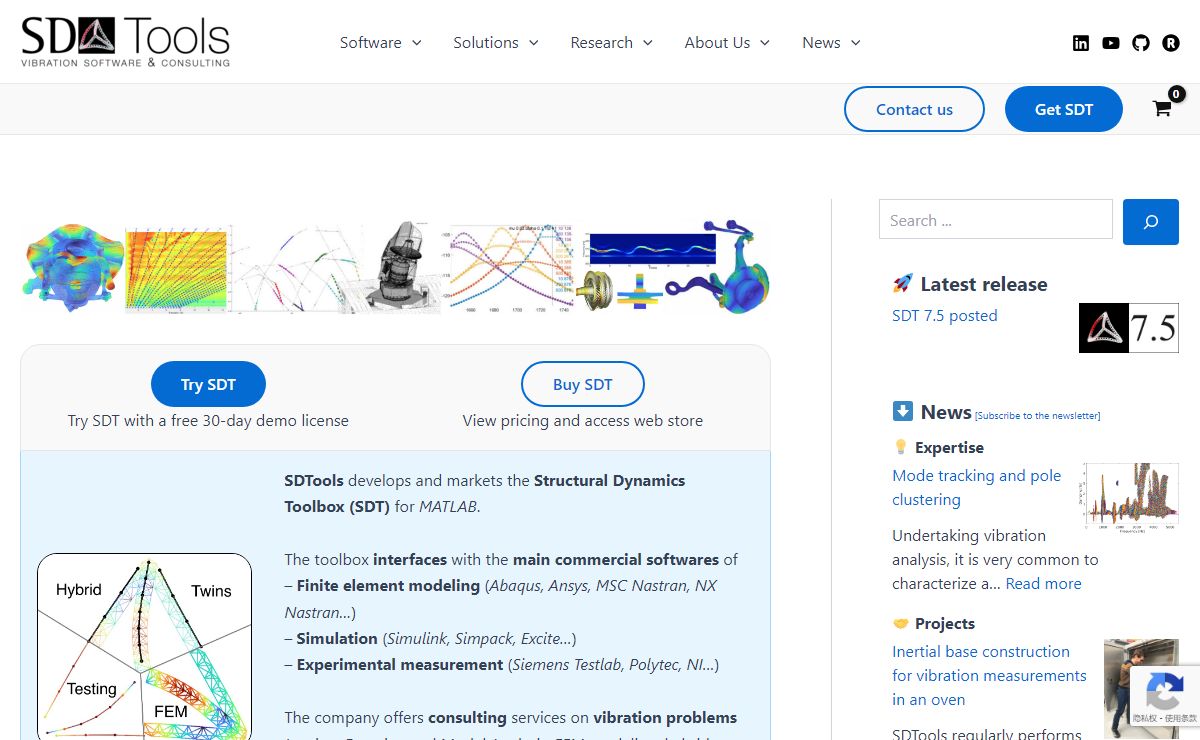The width and height of the screenshot is (1200, 740).
Task: Click the 'Expertise' label under News
Action: coord(949,448)
